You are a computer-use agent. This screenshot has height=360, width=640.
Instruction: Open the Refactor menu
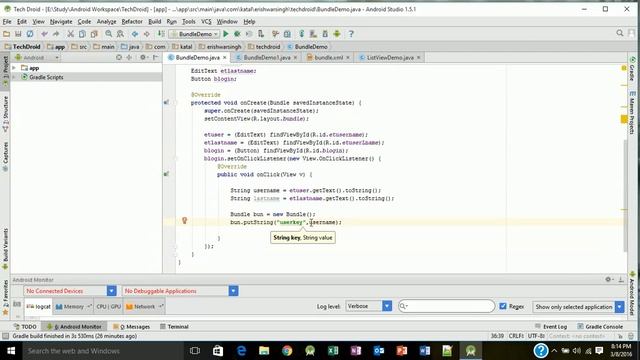point(132,22)
